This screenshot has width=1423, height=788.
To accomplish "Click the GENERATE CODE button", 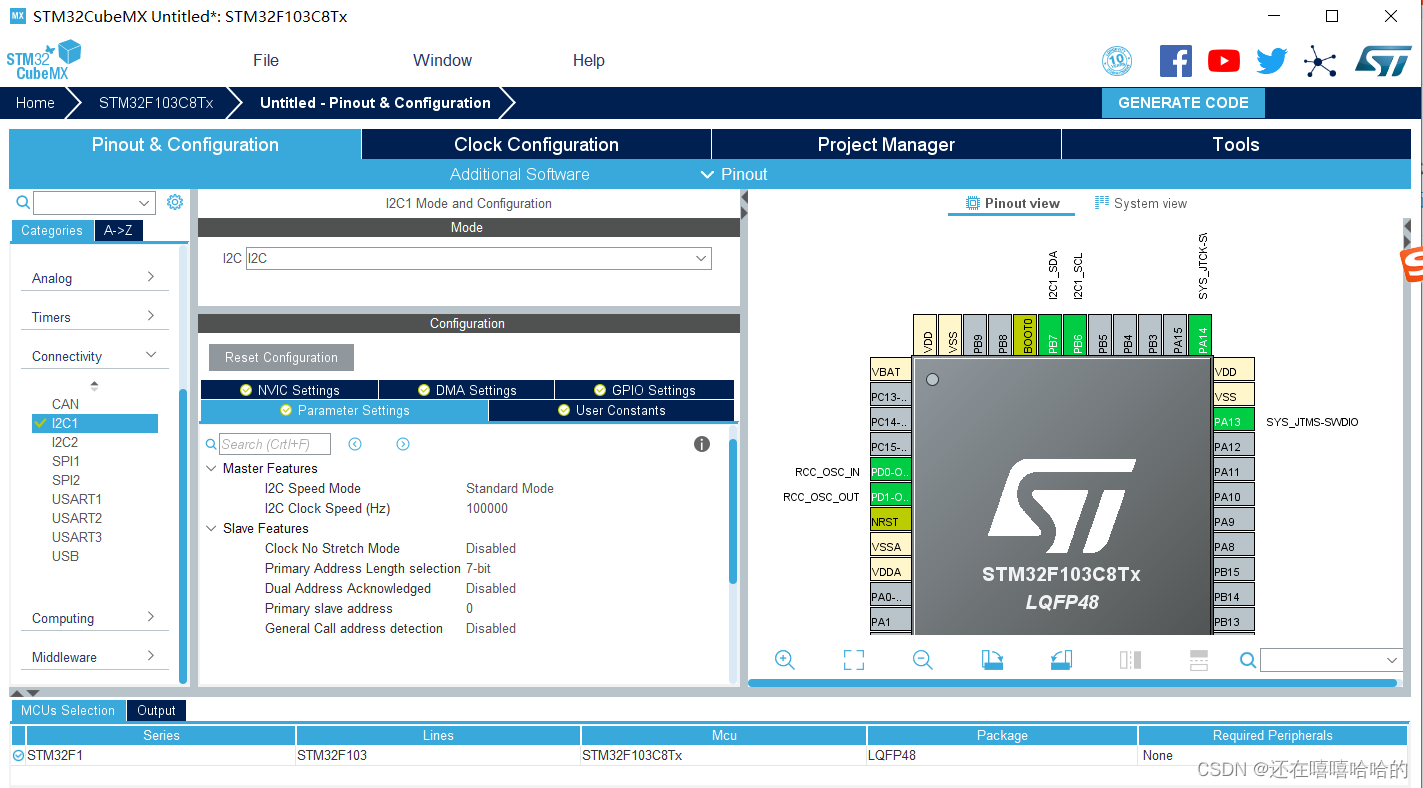I will click(x=1183, y=103).
